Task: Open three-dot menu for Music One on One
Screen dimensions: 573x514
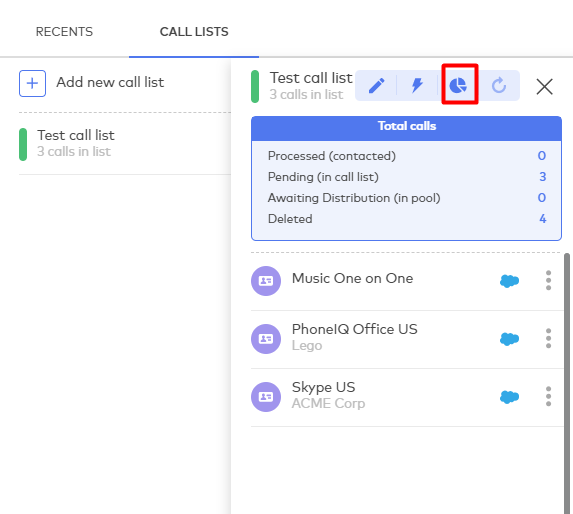Action: click(x=548, y=280)
